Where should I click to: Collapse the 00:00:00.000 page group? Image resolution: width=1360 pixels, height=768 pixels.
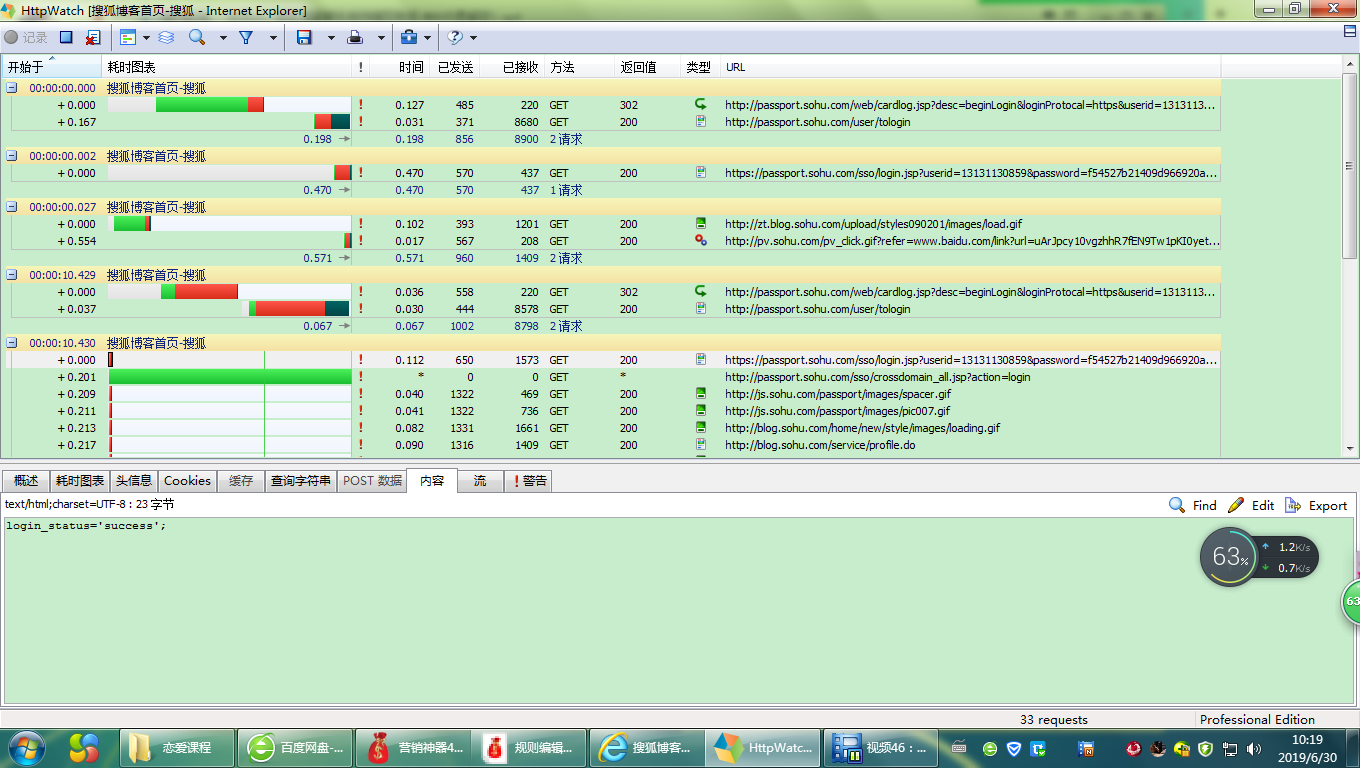[x=12, y=88]
